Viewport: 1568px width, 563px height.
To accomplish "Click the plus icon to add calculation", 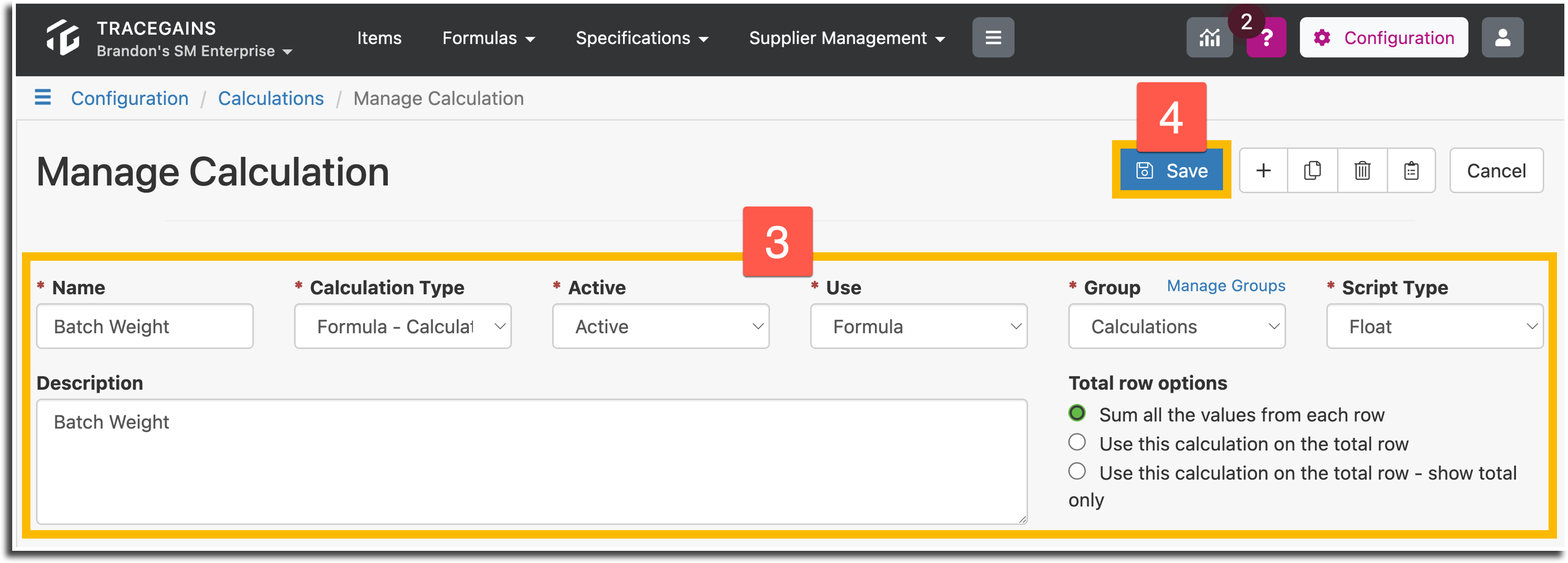I will pyautogui.click(x=1263, y=171).
